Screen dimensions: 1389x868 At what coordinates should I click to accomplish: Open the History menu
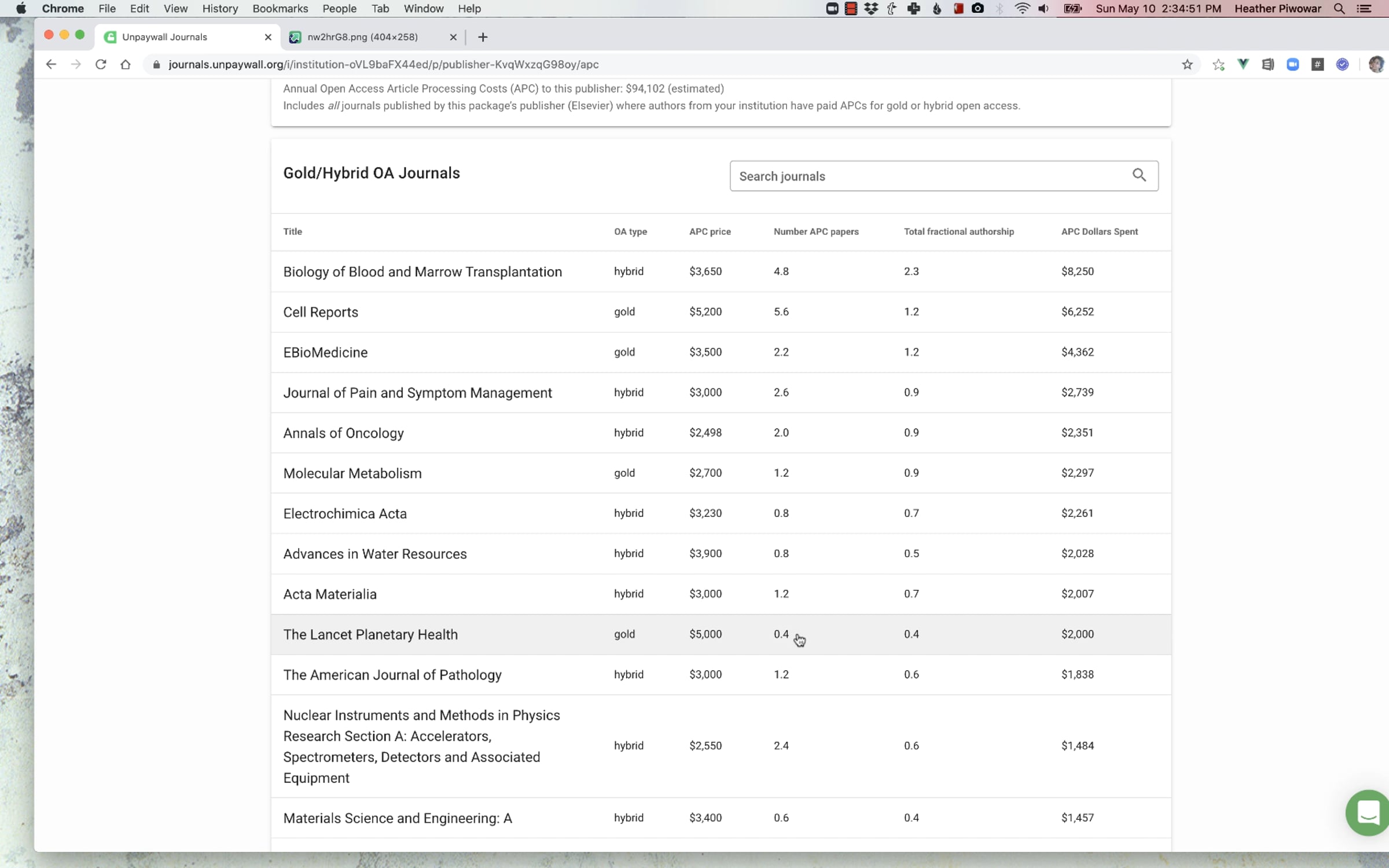[220, 9]
